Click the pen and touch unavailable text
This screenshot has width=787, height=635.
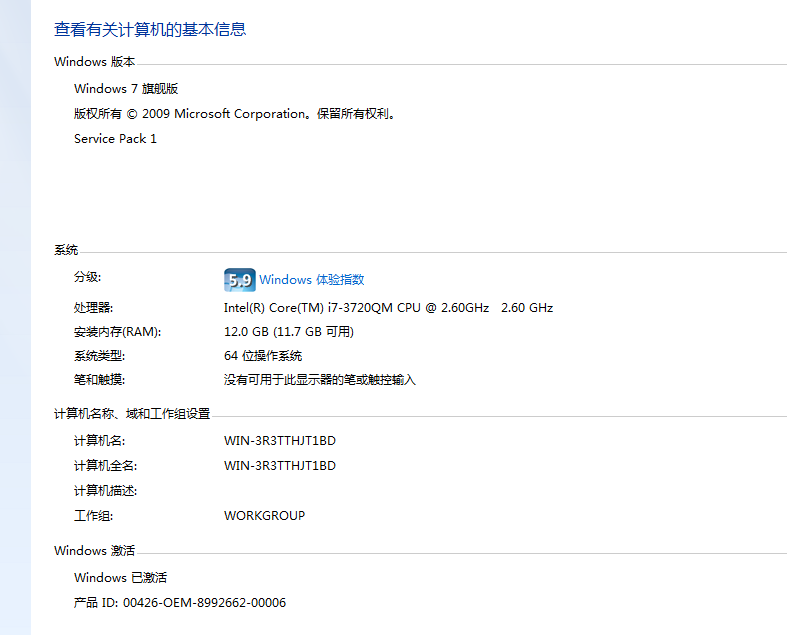click(319, 380)
